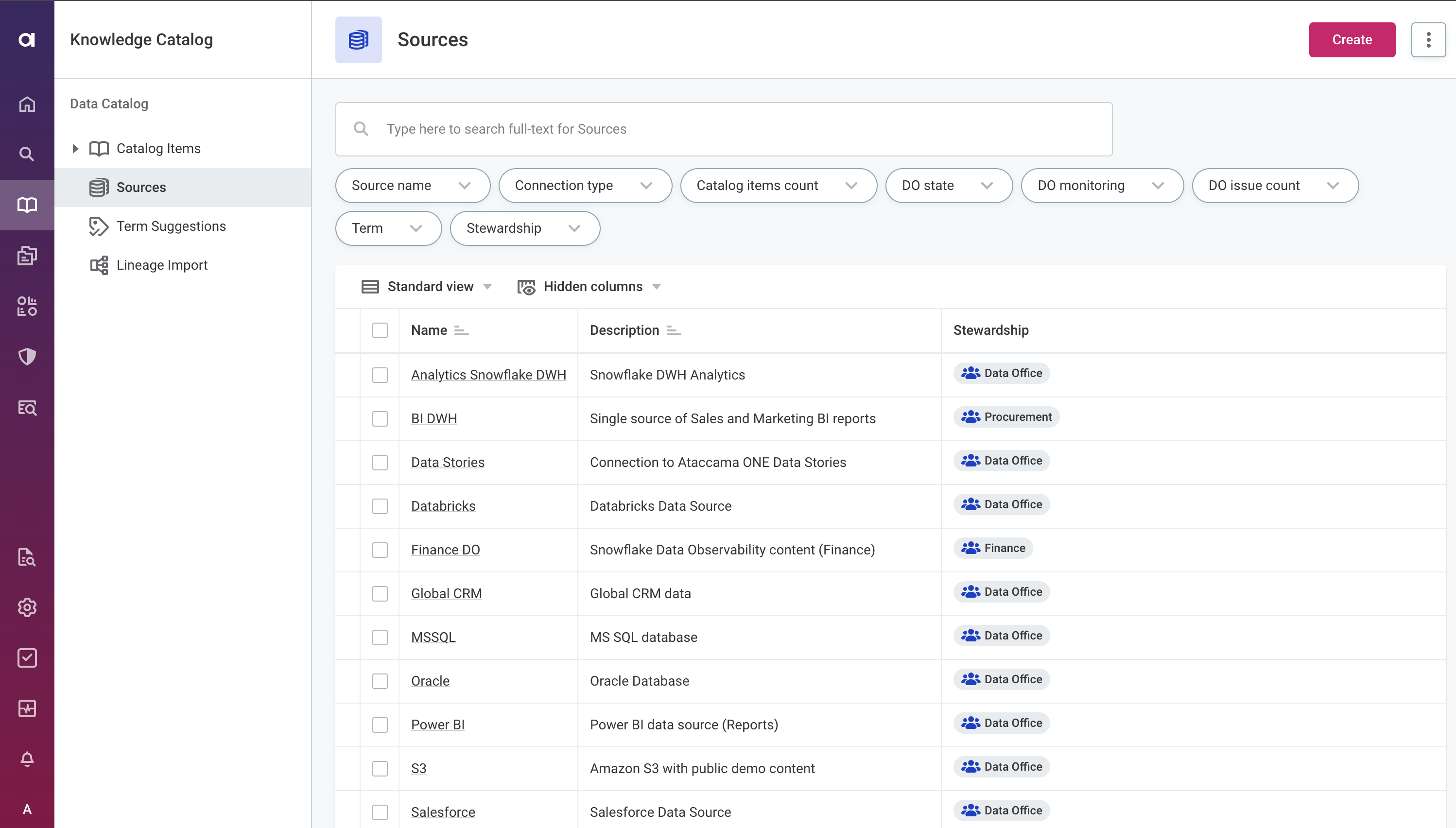The width and height of the screenshot is (1456, 828).
Task: Click the Create button to add new source
Action: [1352, 40]
